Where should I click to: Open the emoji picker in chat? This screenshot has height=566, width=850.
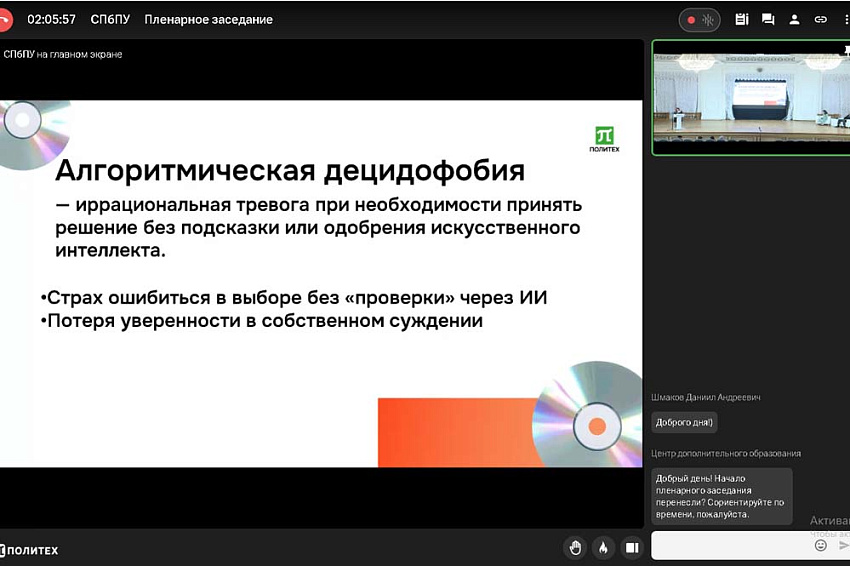[821, 545]
